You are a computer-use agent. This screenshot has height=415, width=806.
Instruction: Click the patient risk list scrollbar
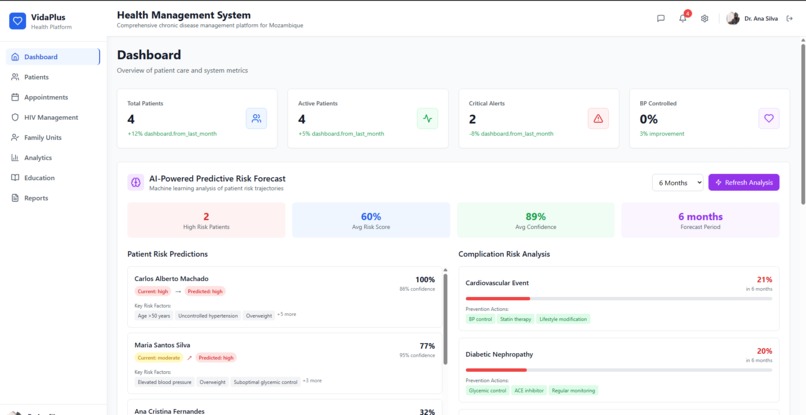[x=445, y=319]
